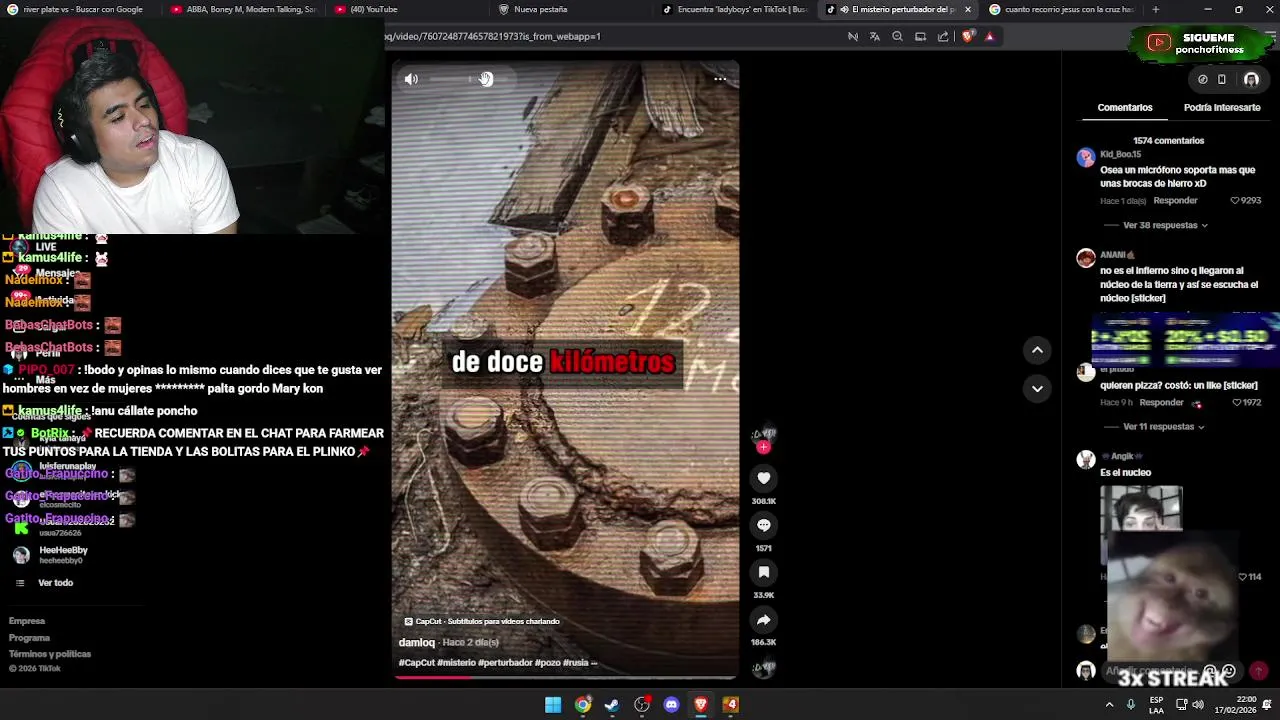The height and width of the screenshot is (720, 1280).
Task: Click the browser address bar URL
Action: pos(495,36)
